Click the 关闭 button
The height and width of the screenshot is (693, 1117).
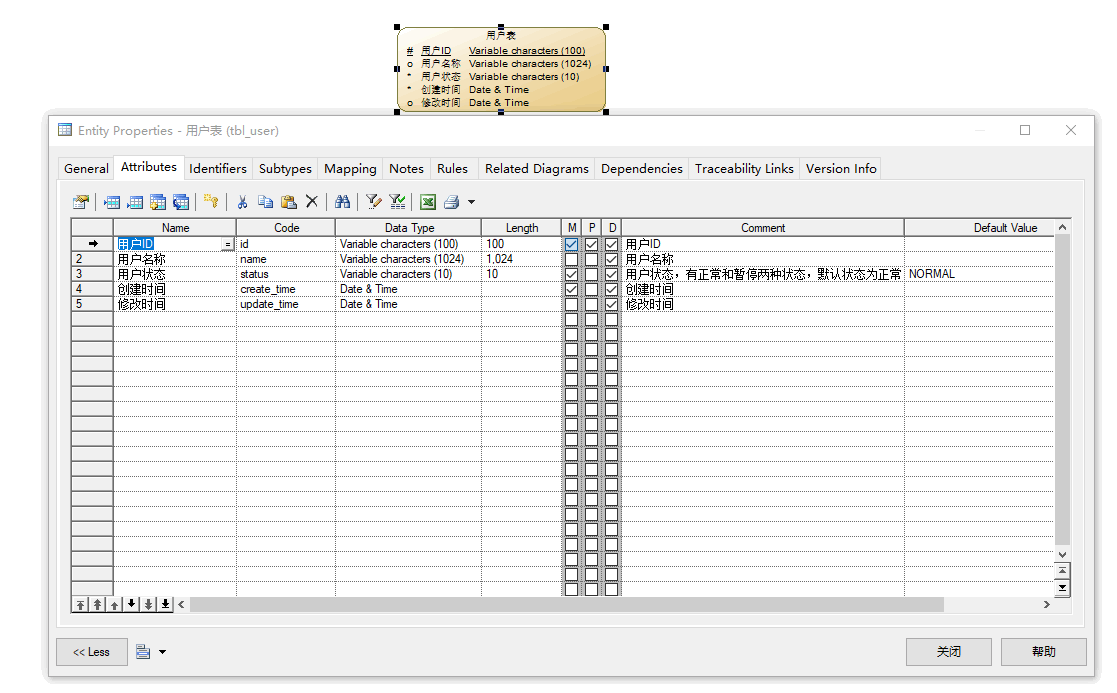coord(948,652)
